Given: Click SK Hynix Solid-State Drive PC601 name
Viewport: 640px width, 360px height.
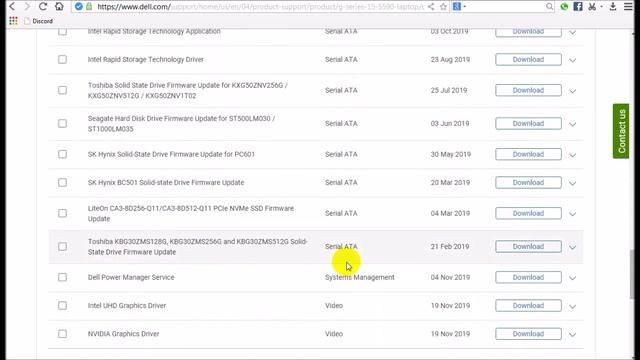Looking at the screenshot, I should (171, 154).
